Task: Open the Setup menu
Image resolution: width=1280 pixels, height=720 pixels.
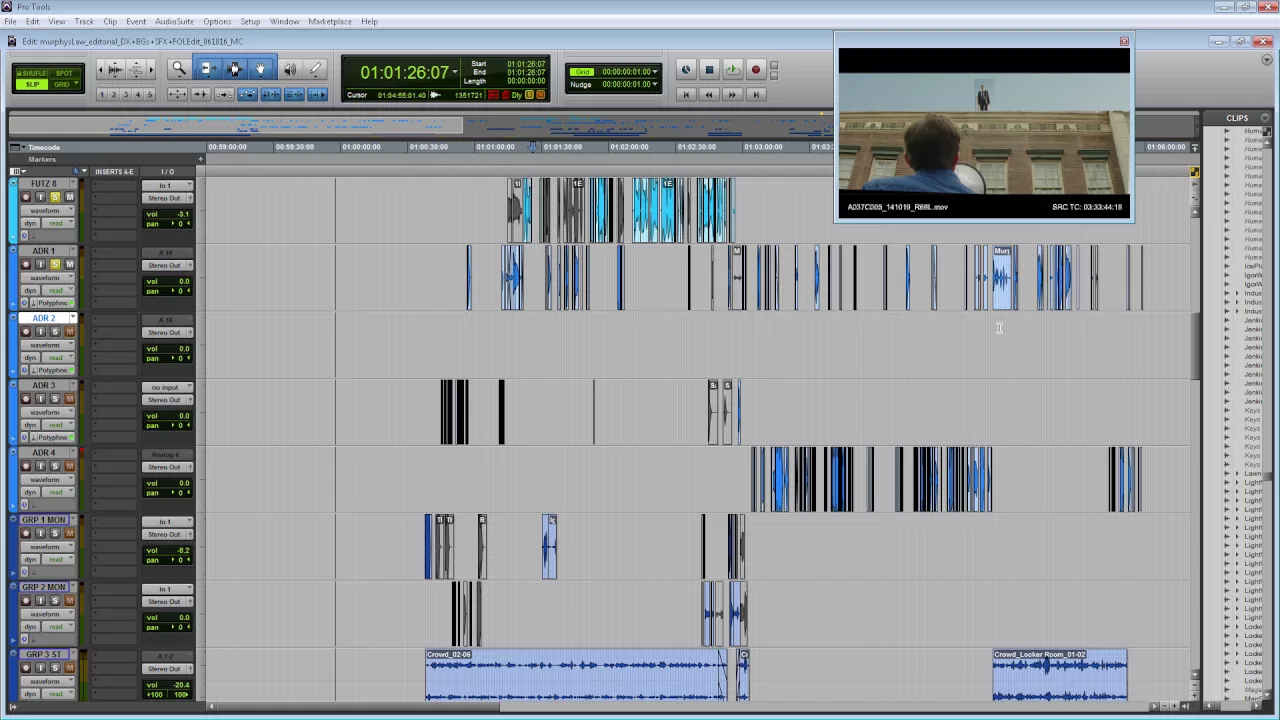Action: [250, 21]
